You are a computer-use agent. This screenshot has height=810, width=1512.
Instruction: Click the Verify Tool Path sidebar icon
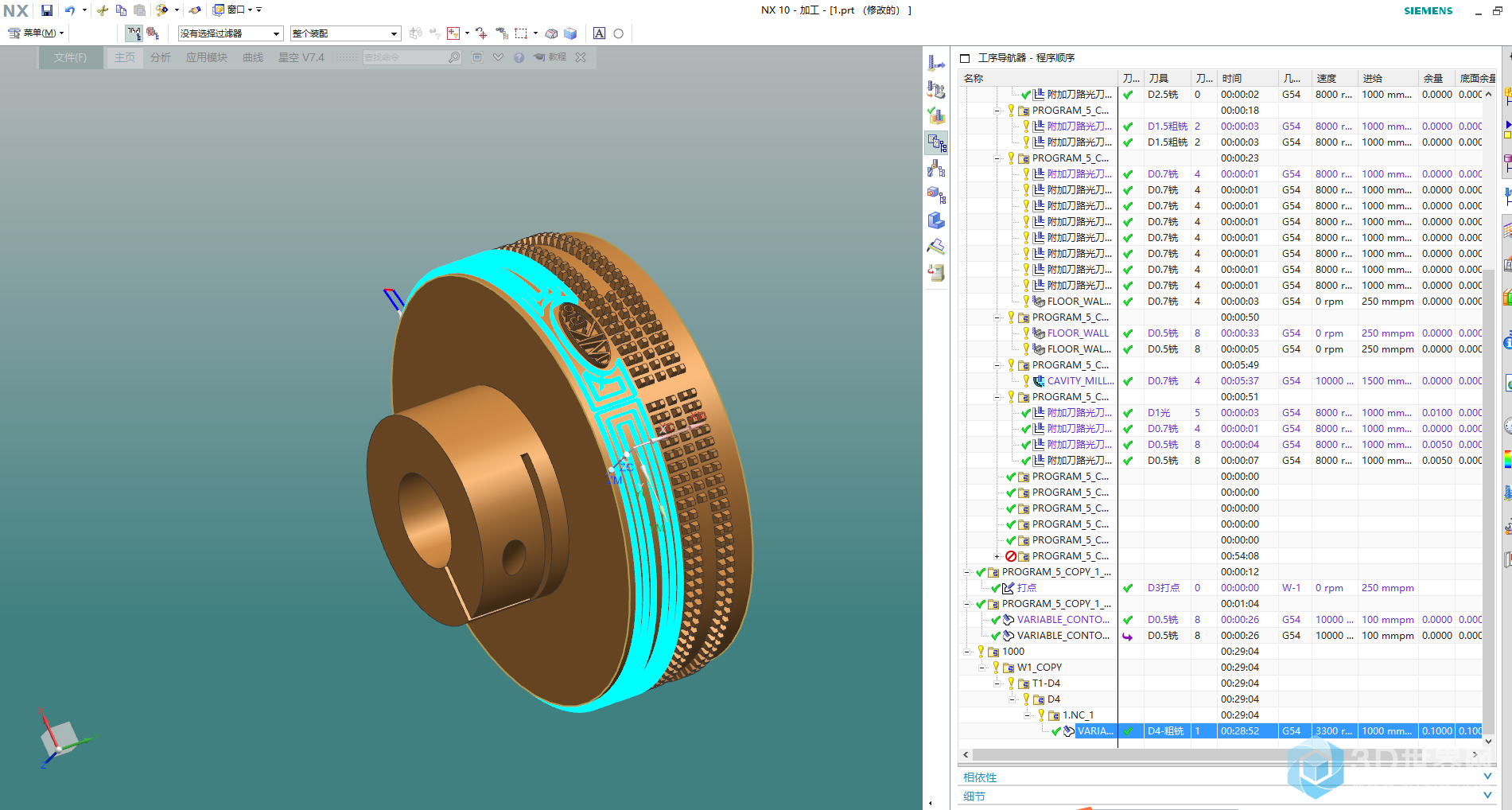(x=937, y=116)
